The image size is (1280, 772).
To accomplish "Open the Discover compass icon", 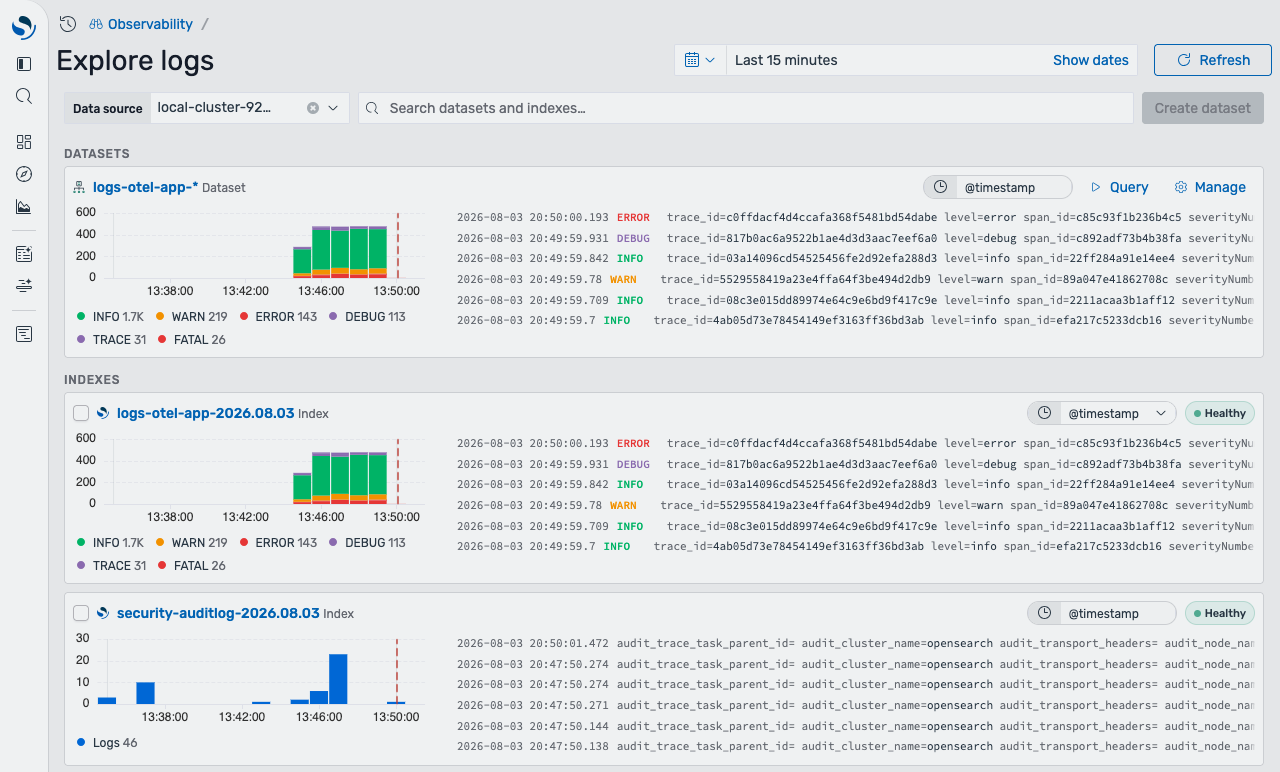I will (24, 174).
